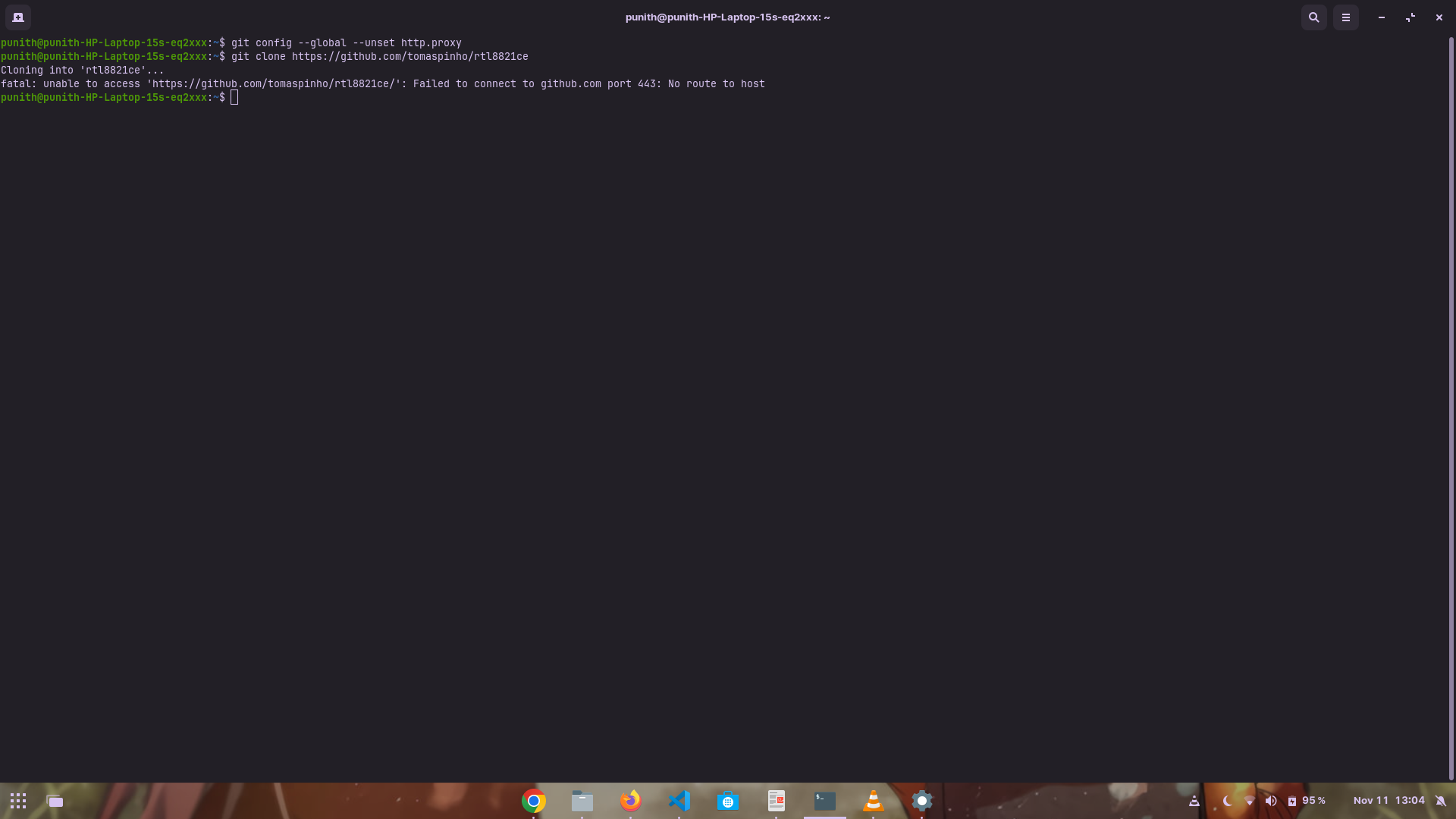Open the terminal search

click(1314, 17)
